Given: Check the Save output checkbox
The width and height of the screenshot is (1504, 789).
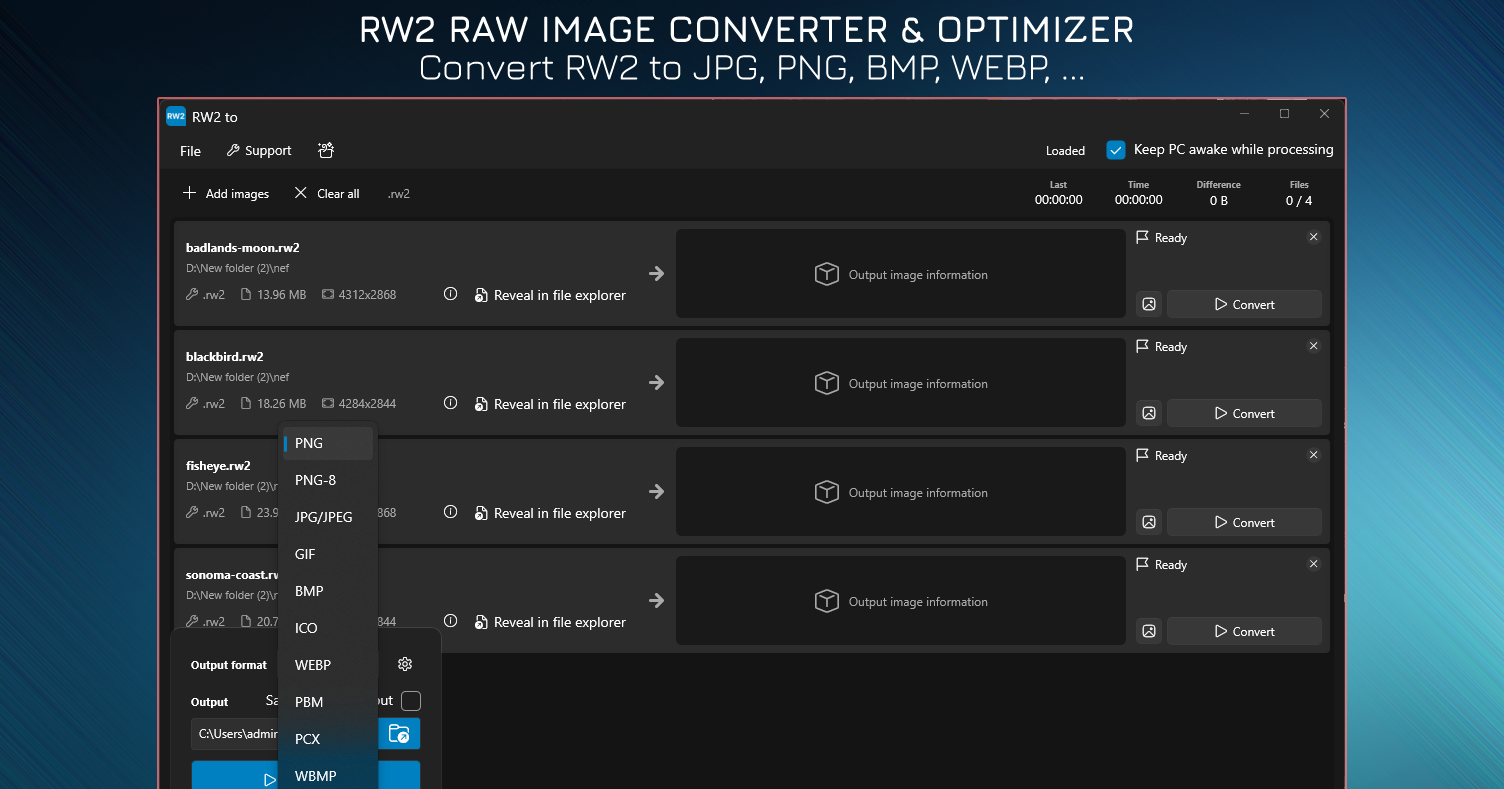Looking at the screenshot, I should point(410,701).
